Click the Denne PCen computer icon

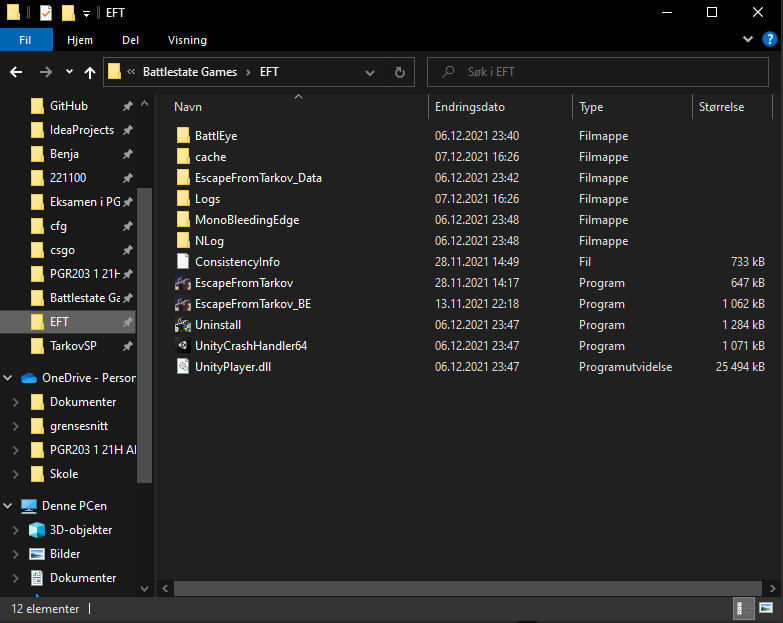[29, 506]
